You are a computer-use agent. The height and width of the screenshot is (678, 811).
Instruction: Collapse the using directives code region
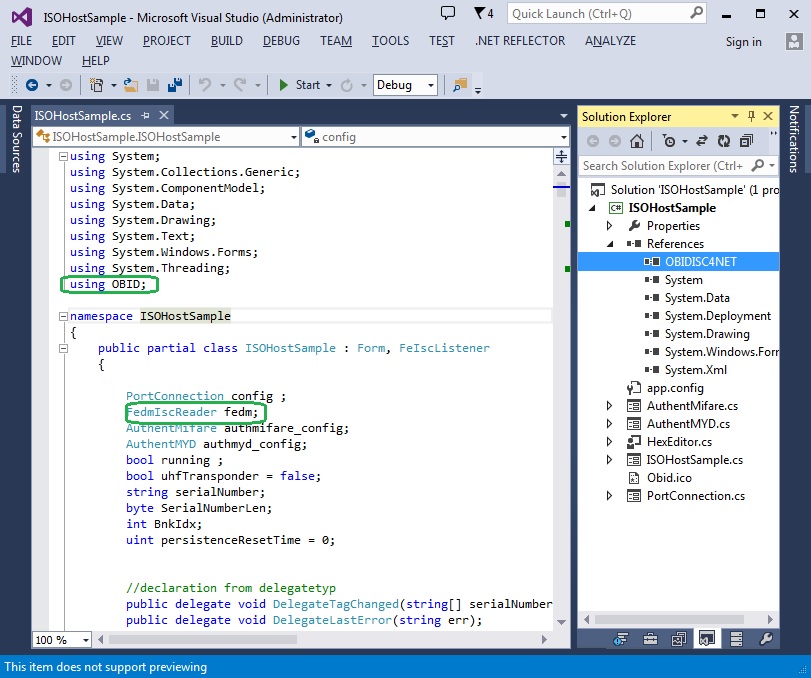63,156
